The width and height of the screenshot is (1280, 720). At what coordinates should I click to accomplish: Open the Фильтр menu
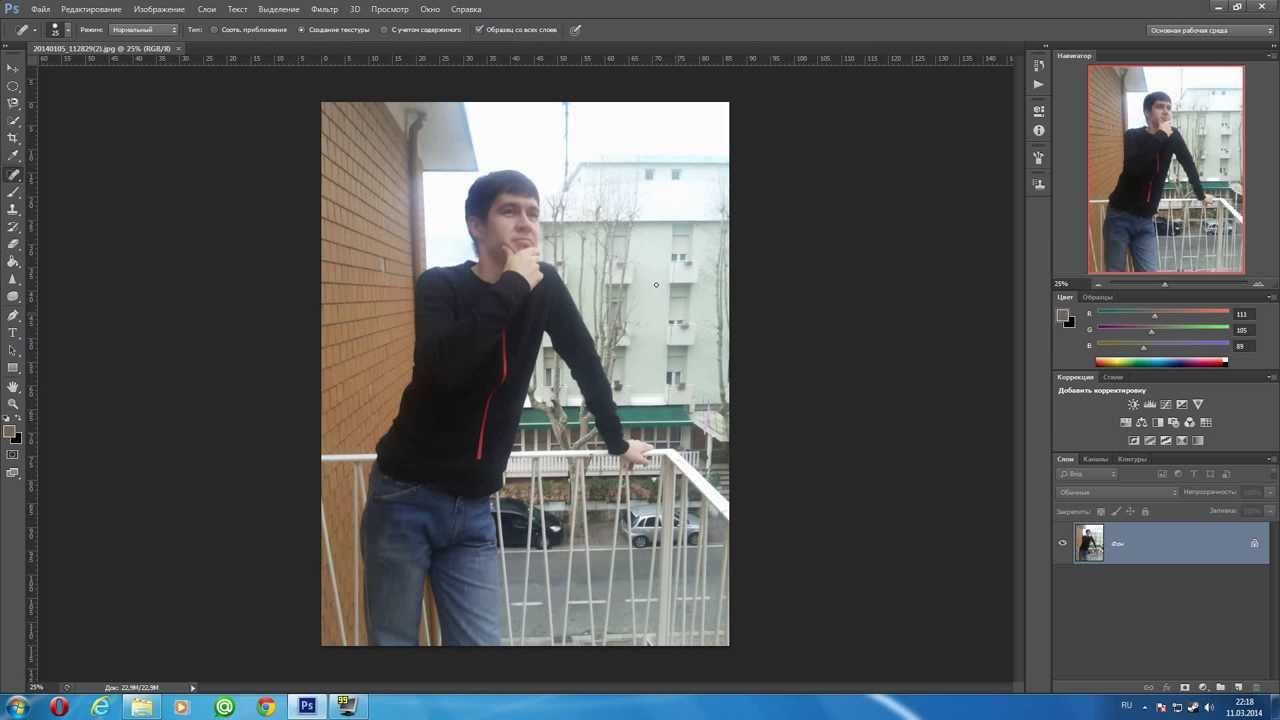click(x=324, y=9)
